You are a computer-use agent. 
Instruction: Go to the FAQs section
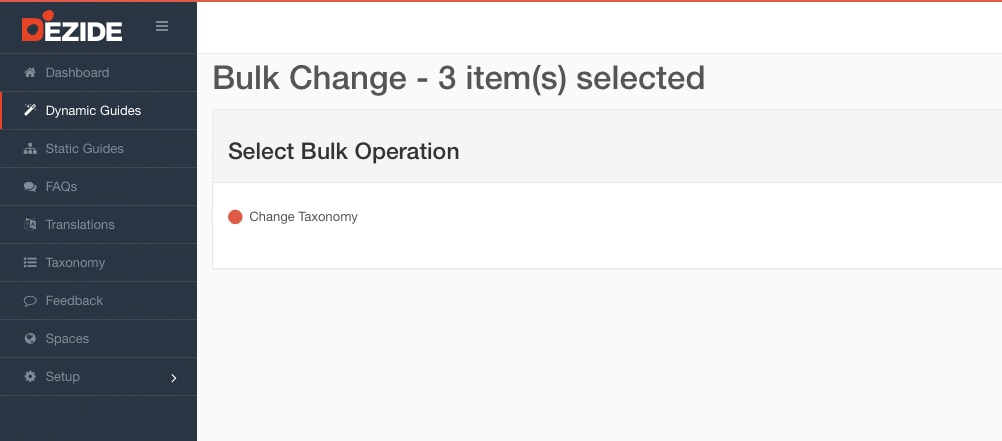[98, 186]
